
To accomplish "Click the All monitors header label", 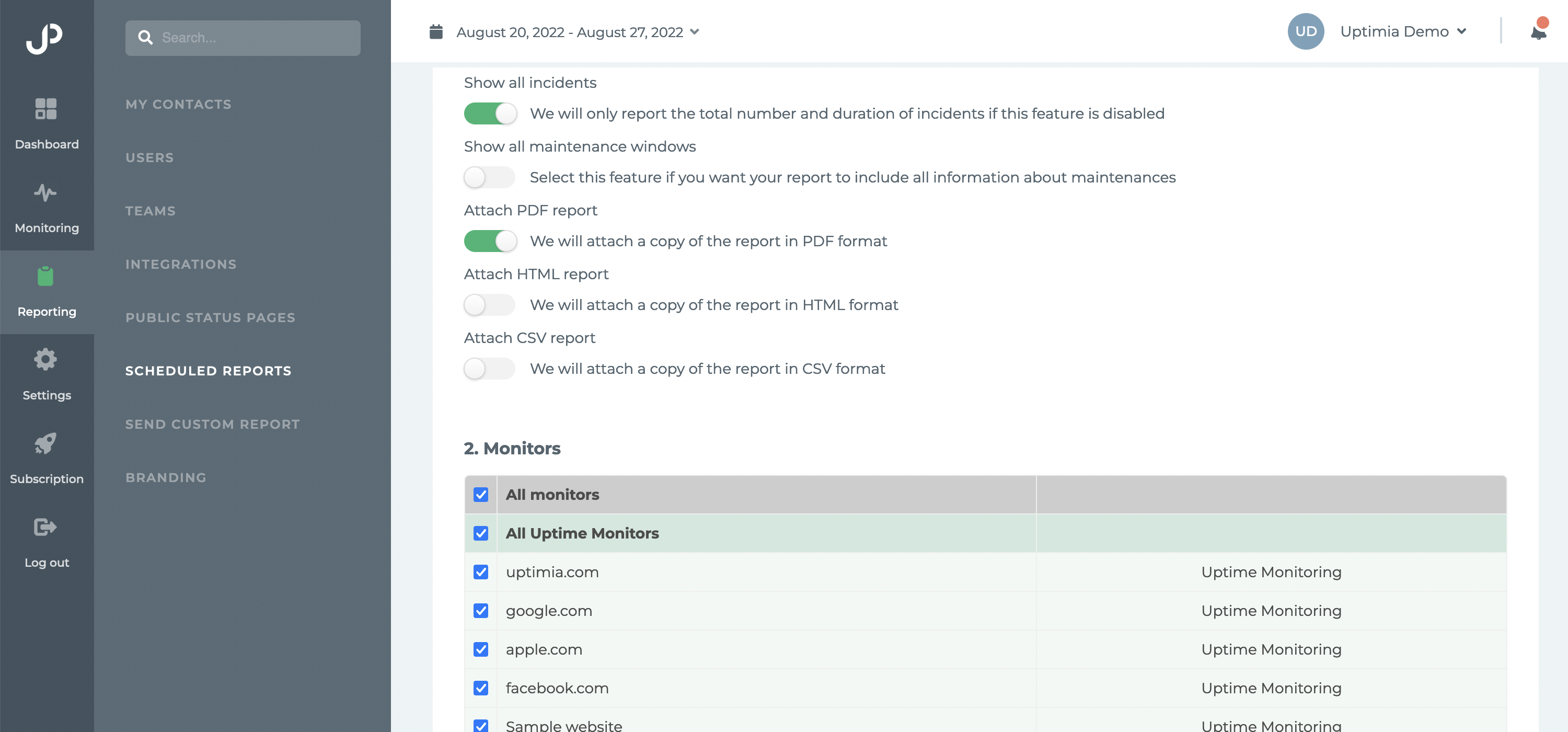I will click(x=552, y=495).
